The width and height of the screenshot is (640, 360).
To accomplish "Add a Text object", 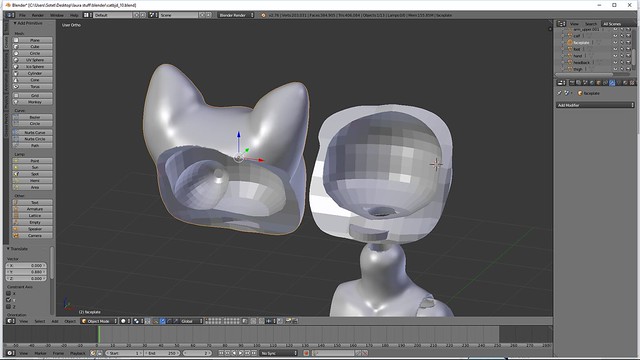I will tap(33, 202).
